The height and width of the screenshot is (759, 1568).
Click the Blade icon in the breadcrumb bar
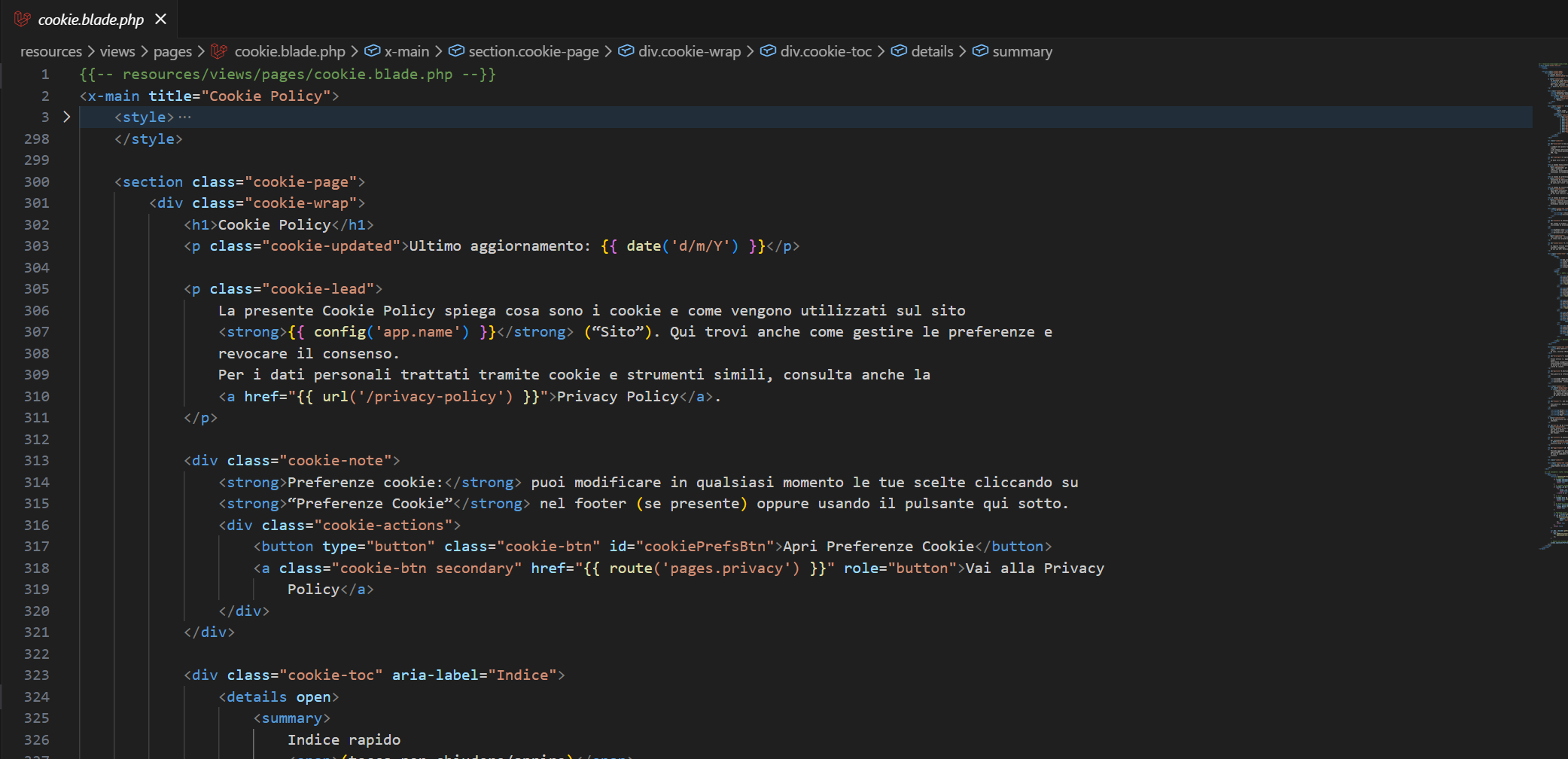(x=218, y=50)
